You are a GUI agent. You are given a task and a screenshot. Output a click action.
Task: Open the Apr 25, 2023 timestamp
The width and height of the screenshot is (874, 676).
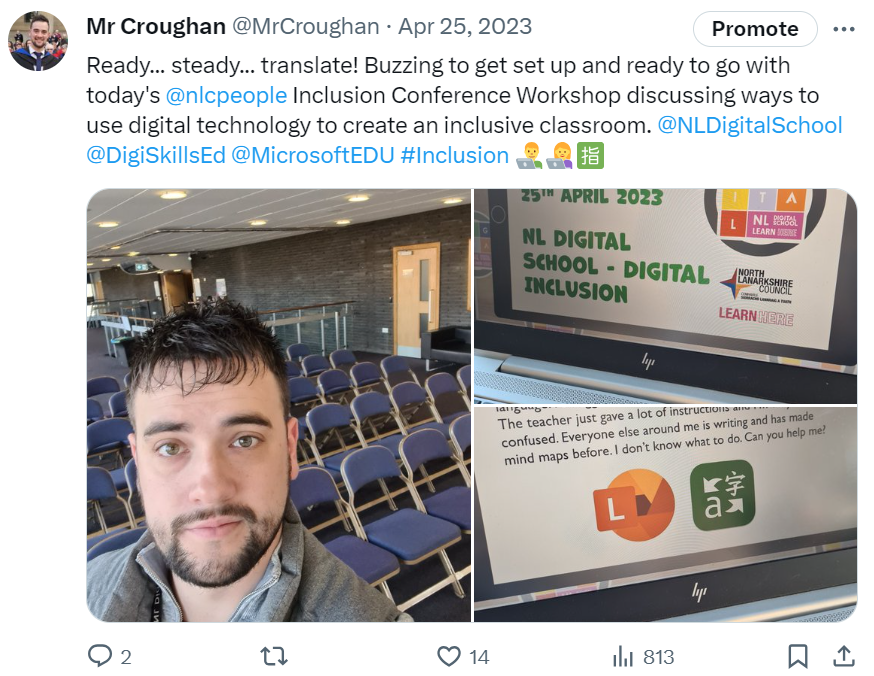pos(465,26)
